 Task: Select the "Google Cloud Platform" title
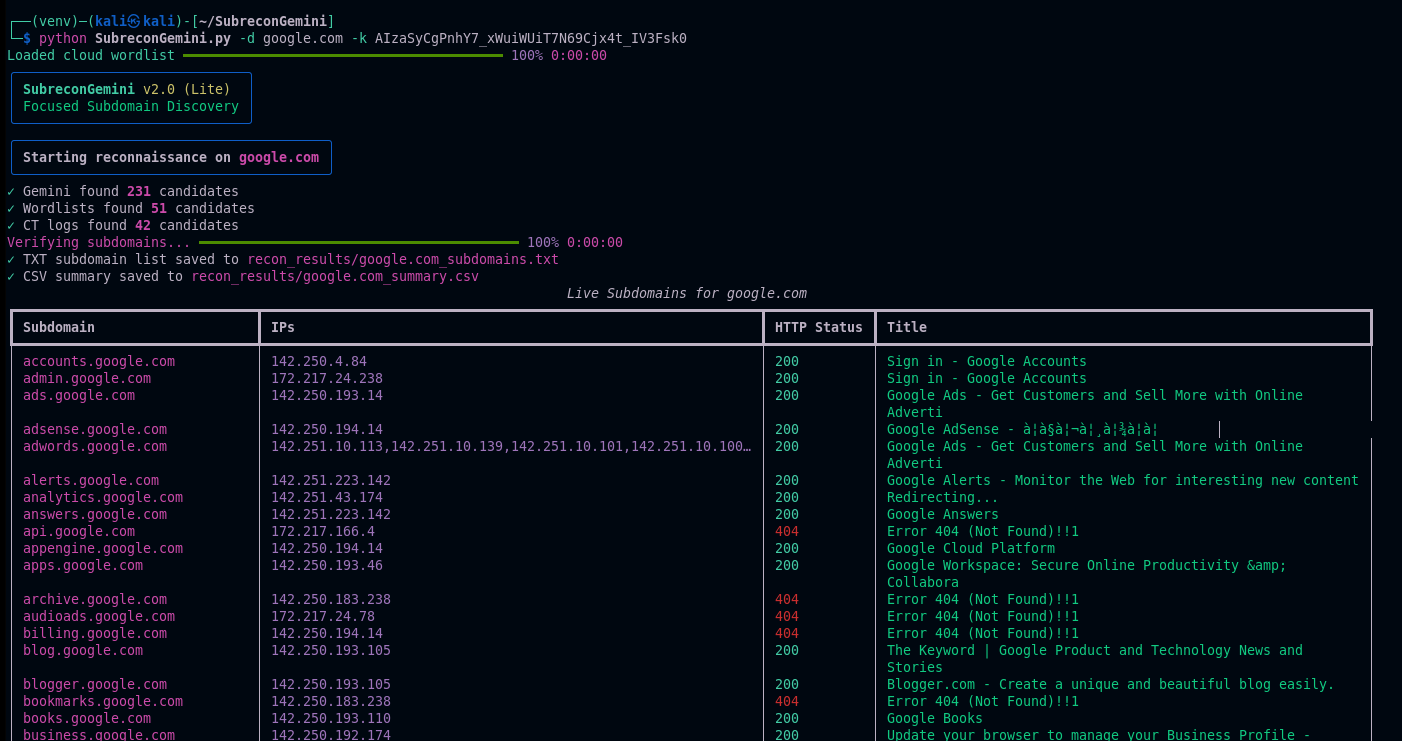971,548
